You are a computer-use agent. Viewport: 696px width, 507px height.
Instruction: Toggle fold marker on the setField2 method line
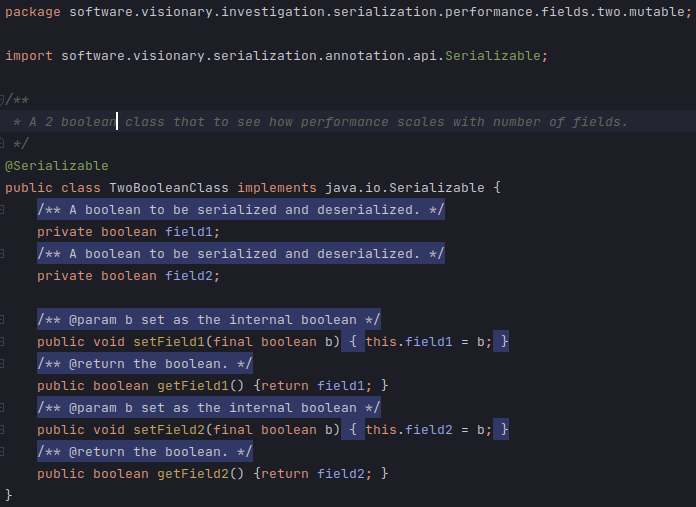(x=1, y=429)
